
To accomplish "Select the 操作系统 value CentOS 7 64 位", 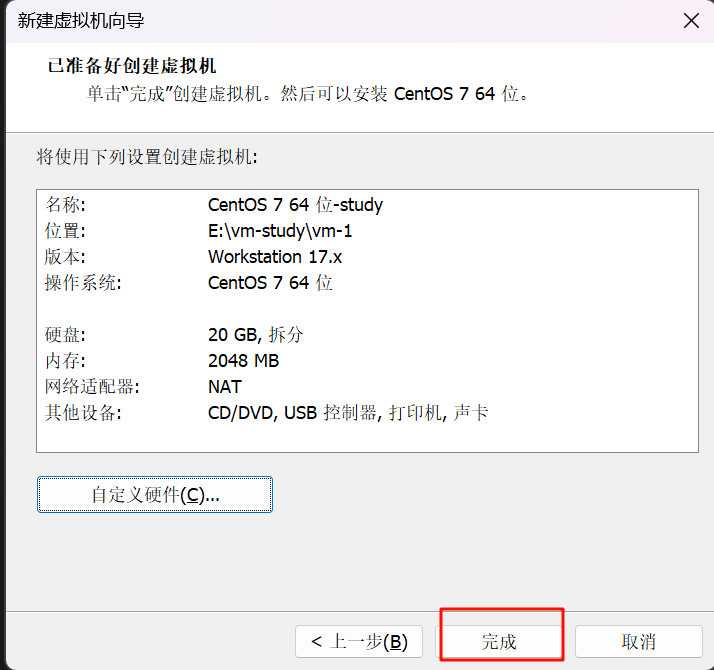I will [x=270, y=283].
